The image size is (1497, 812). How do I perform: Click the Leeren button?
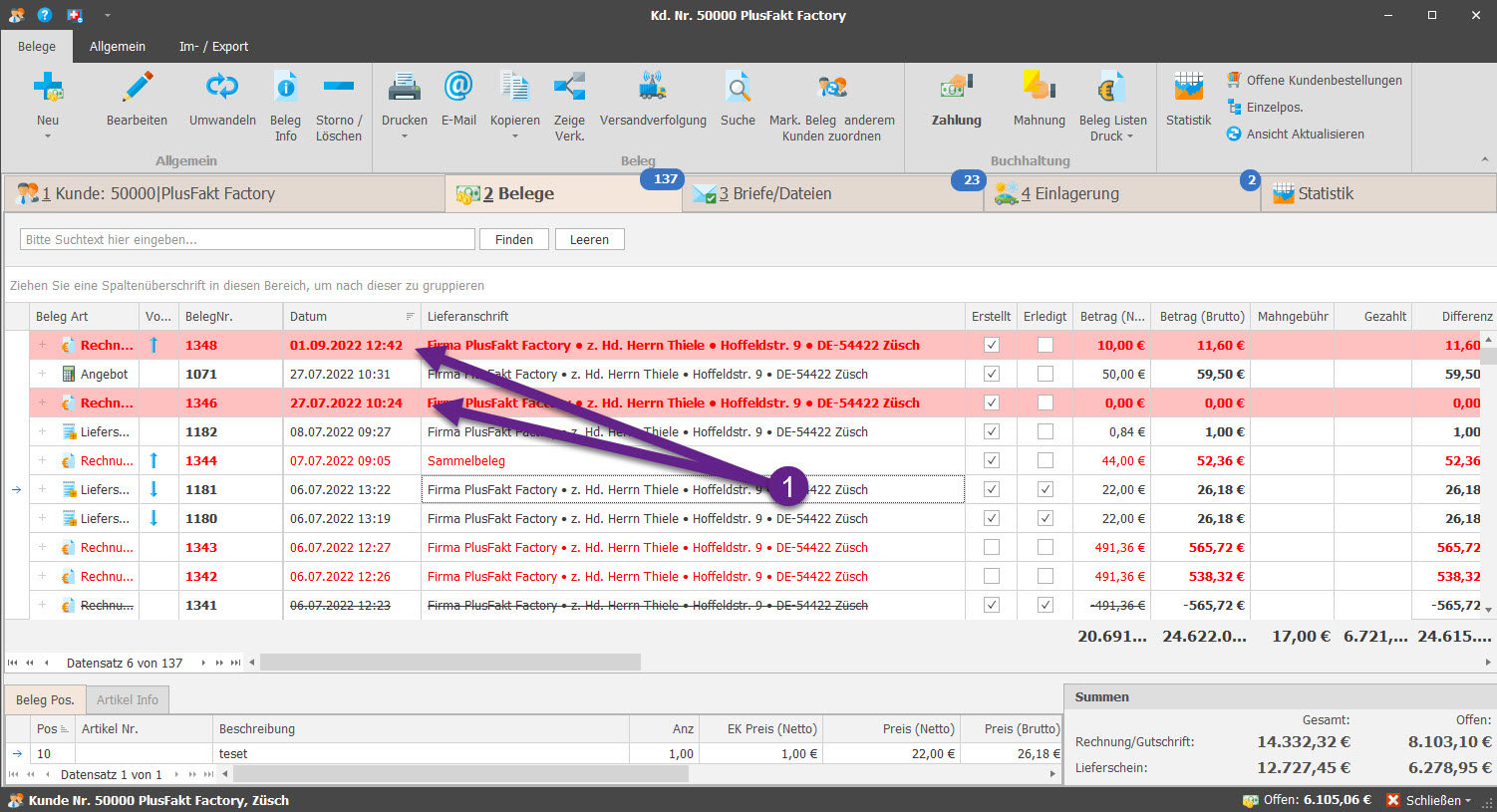pyautogui.click(x=589, y=239)
